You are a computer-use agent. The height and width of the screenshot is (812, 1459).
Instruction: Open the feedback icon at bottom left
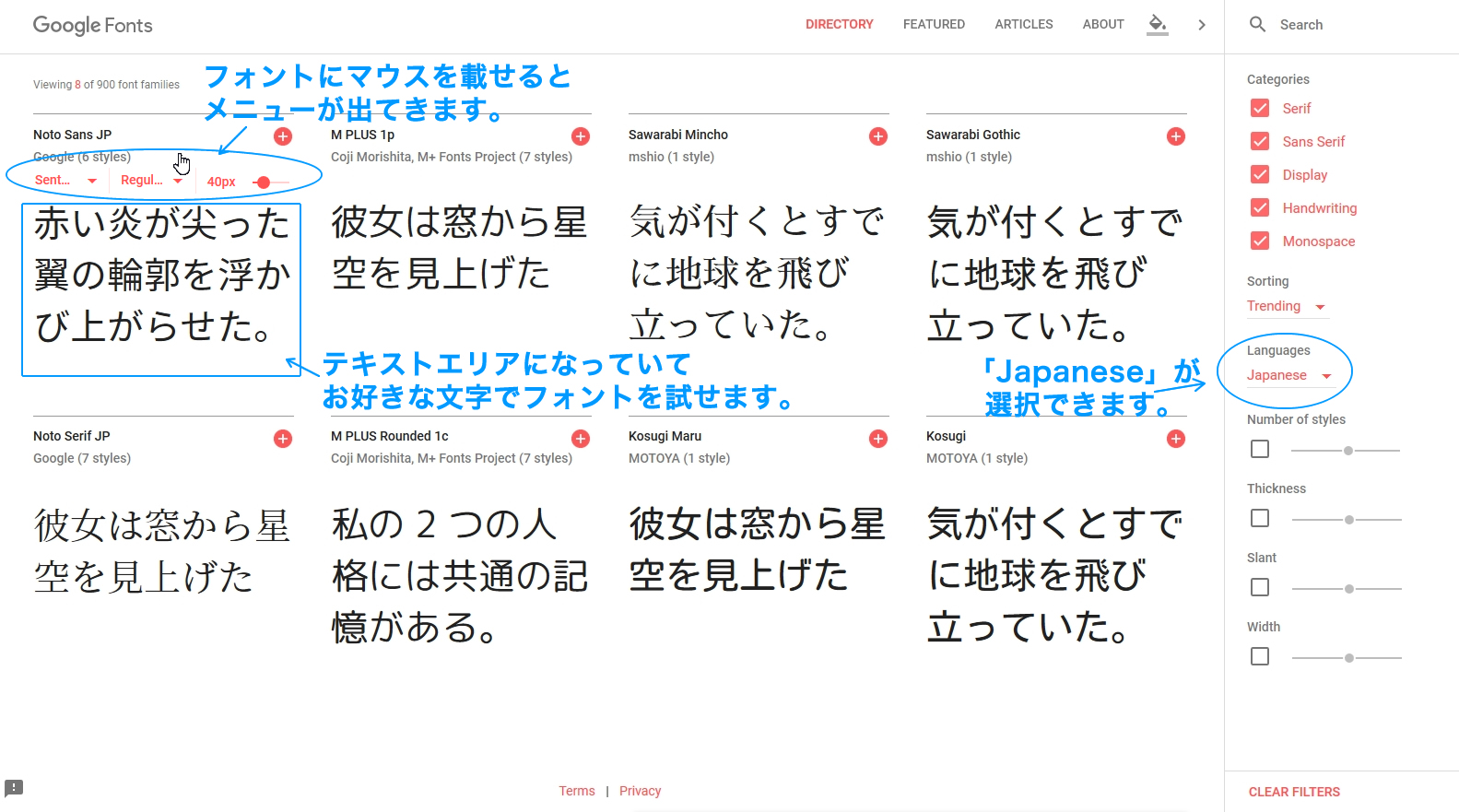[x=14, y=788]
